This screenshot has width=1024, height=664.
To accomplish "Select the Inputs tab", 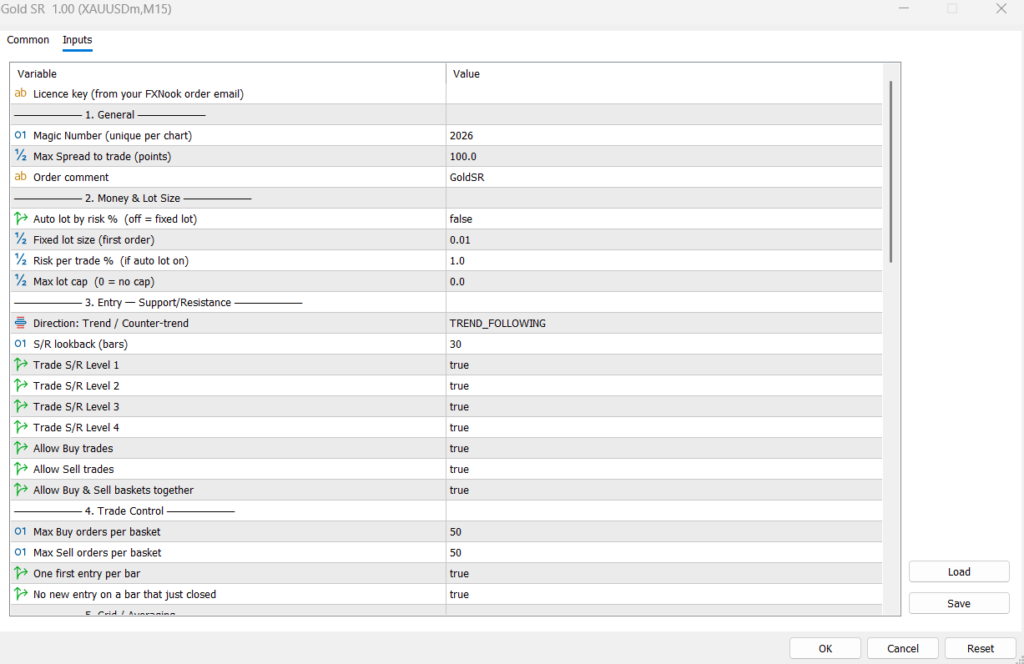I will click(77, 40).
